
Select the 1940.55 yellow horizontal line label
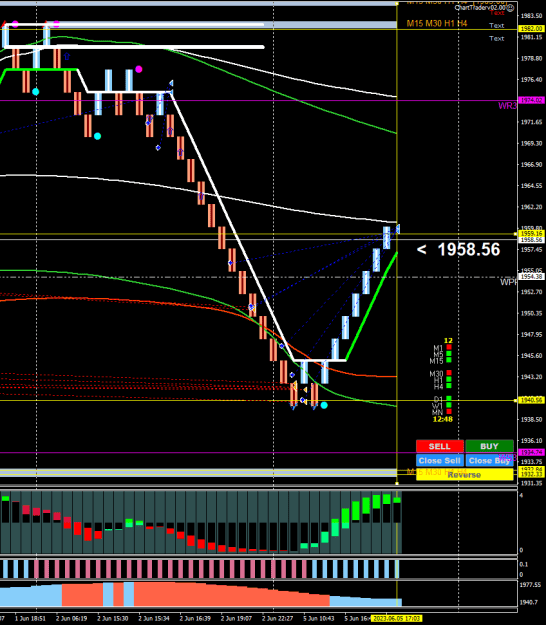(x=531, y=400)
